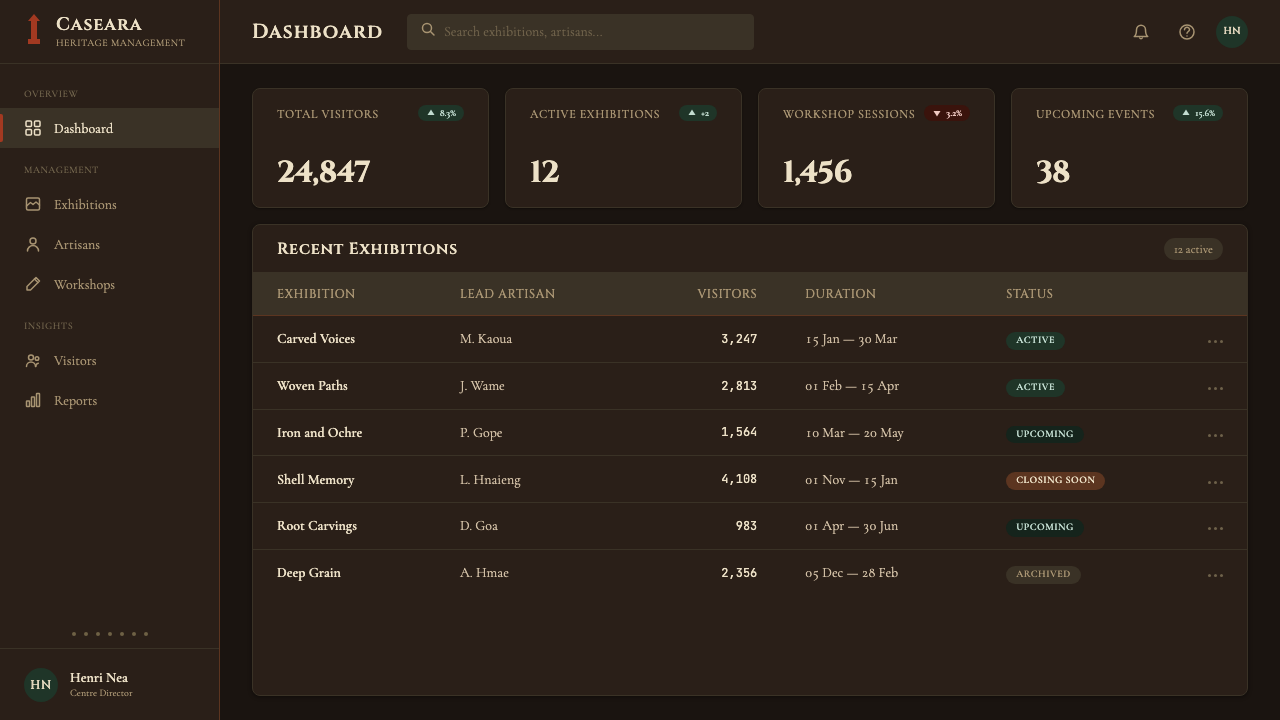
Task: Click the Total Visitors 8.3% trend badge
Action: [x=441, y=113]
